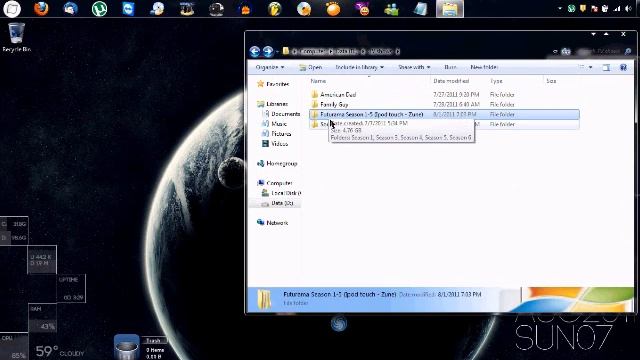Create a New folder

pyautogui.click(x=484, y=67)
